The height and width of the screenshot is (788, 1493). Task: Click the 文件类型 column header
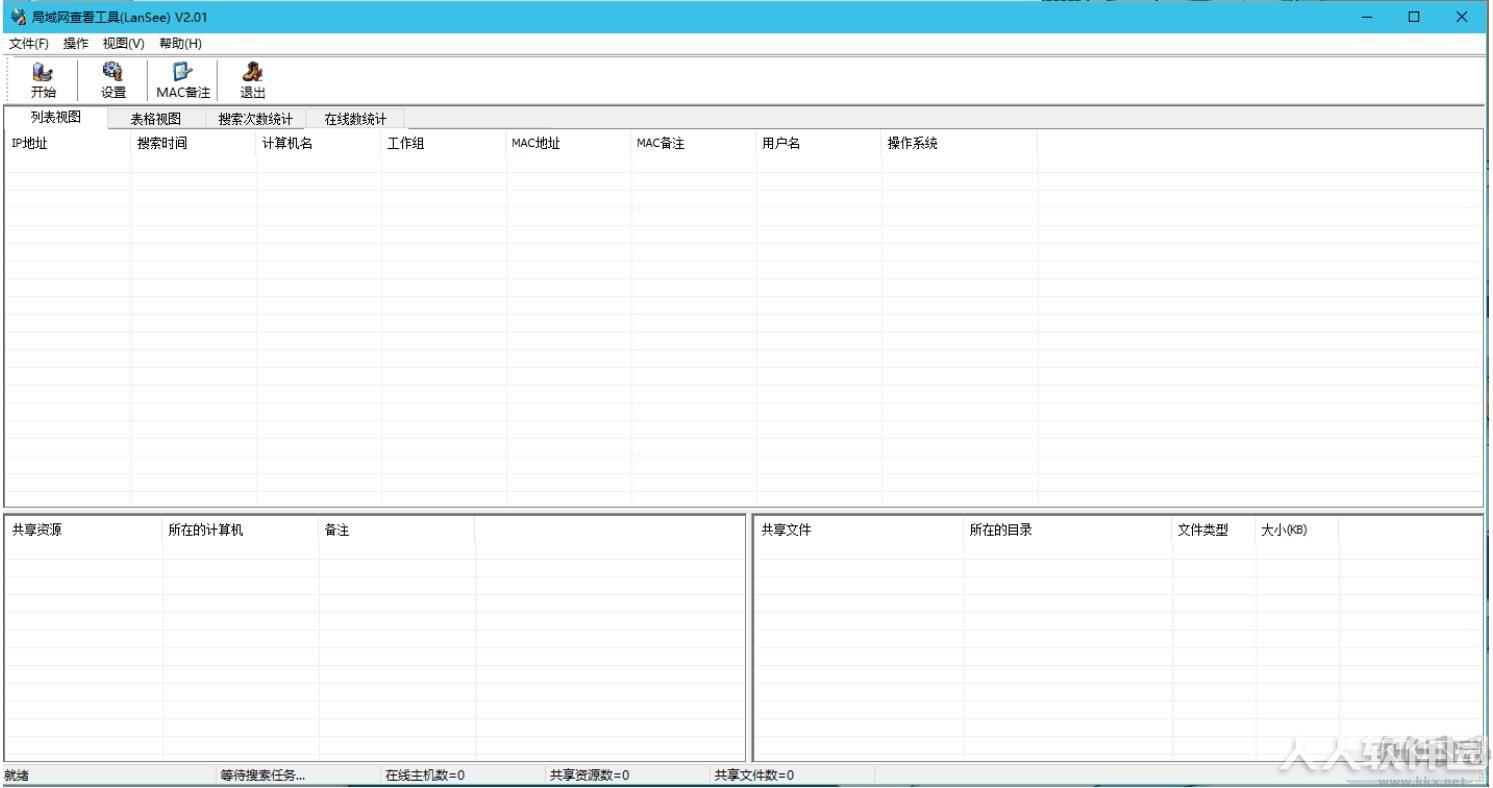(1214, 530)
